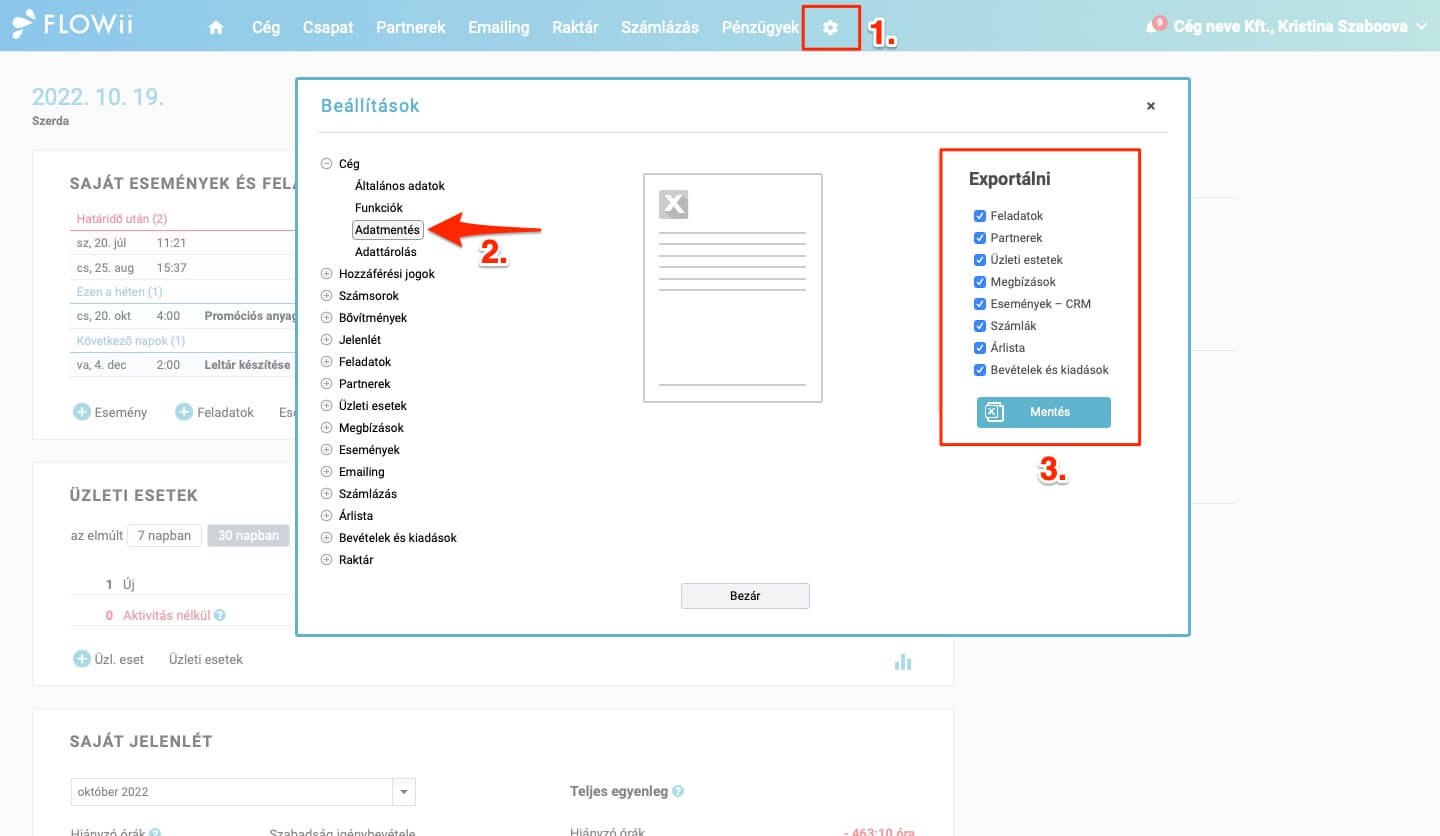Uncheck the Események – CRM checkbox
Viewport: 1440px width, 836px height.
(980, 304)
